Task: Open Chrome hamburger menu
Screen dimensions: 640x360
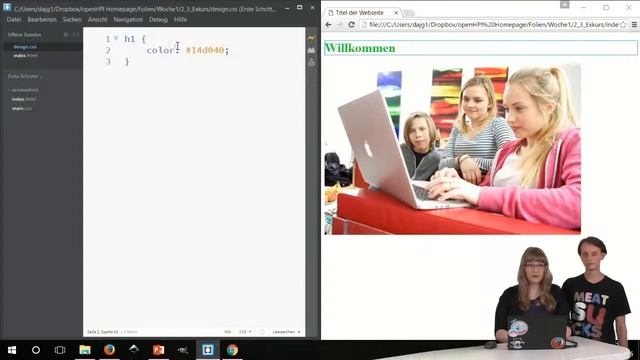Action: tap(634, 25)
